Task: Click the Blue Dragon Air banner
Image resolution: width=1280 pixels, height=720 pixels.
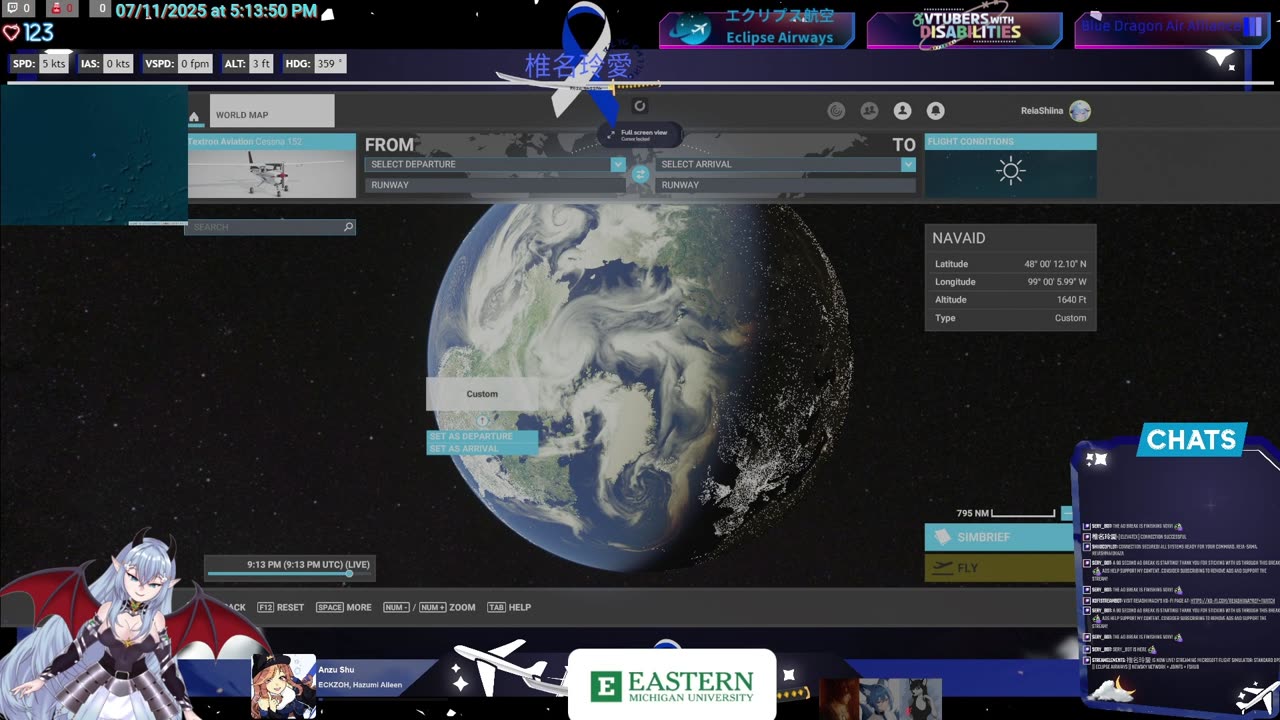Action: point(1171,30)
